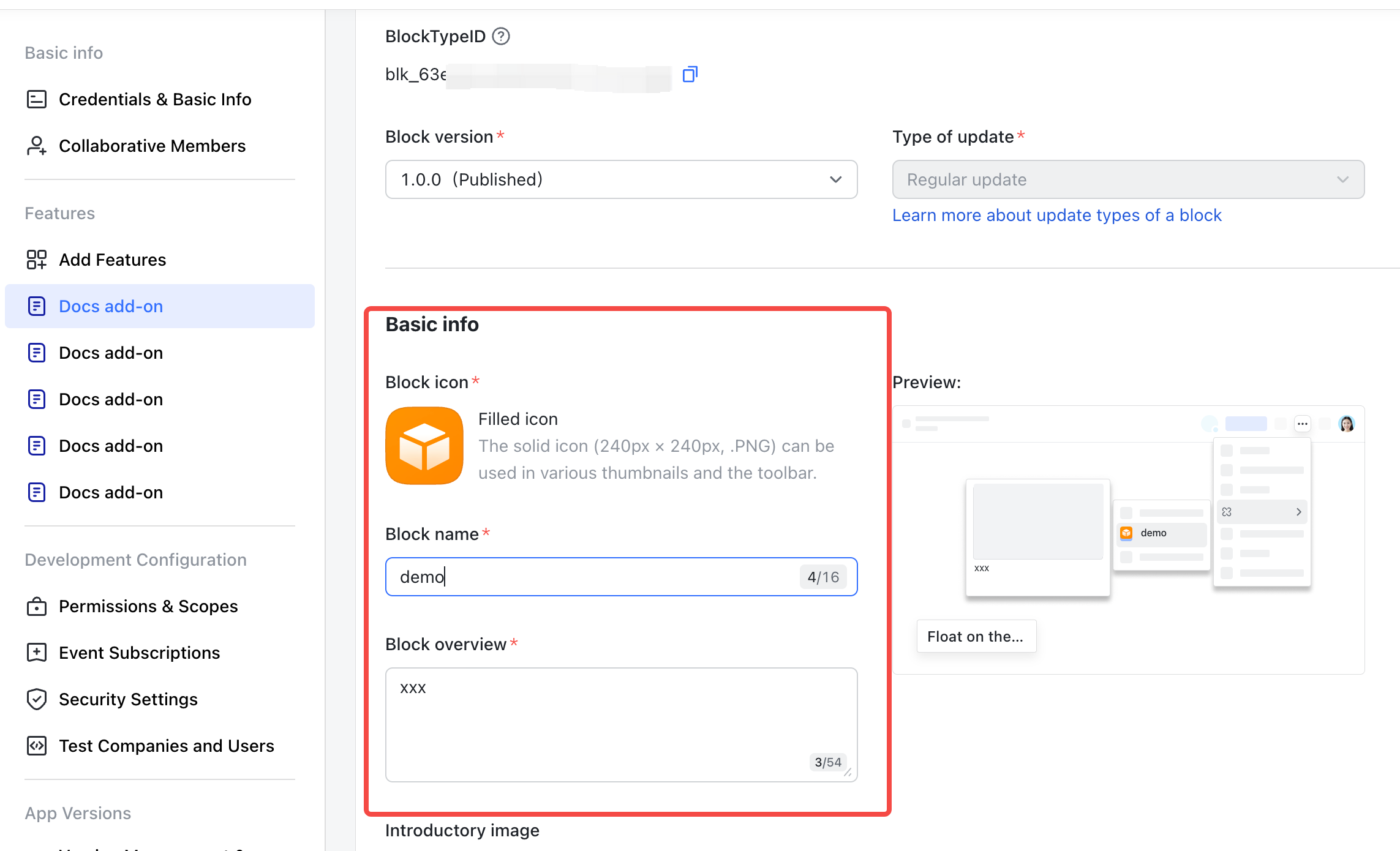Click the Collaborative Members person icon
This screenshot has height=851, width=1400.
click(37, 146)
